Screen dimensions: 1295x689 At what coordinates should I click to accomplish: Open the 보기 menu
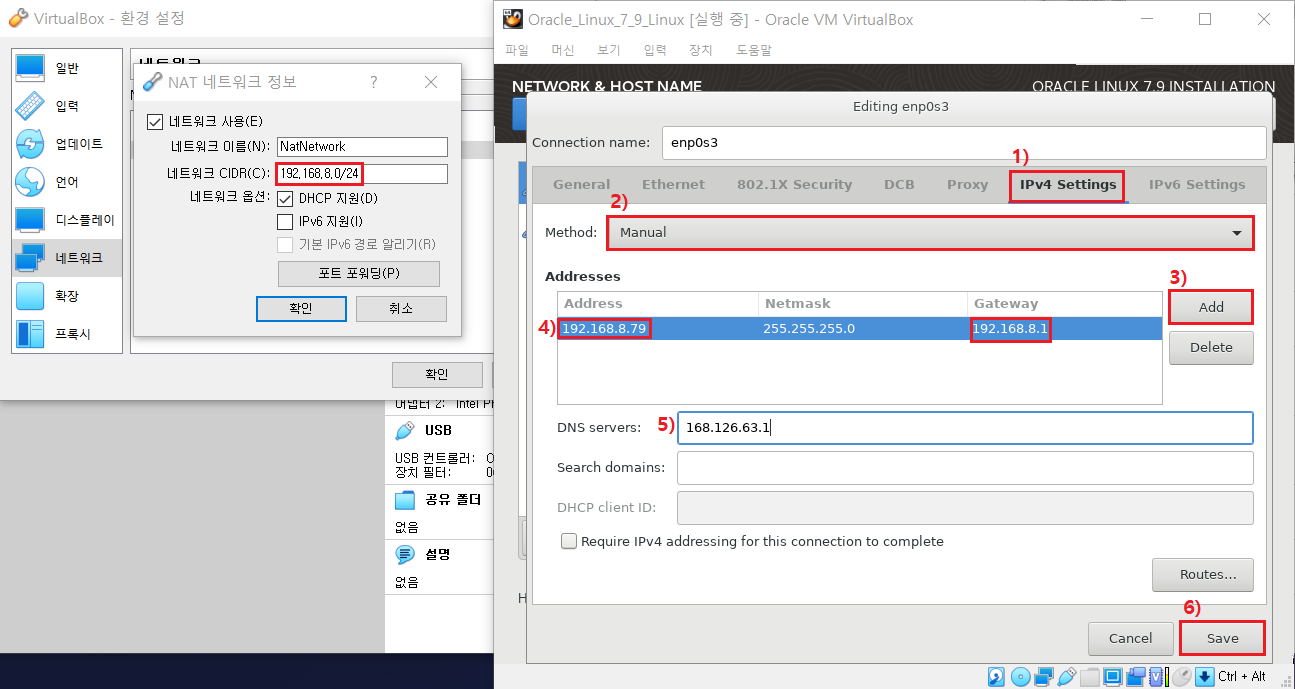(x=609, y=50)
